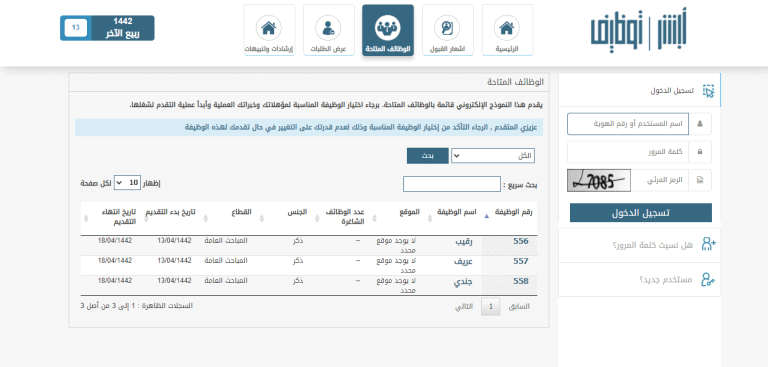Click job name عريف
The width and height of the screenshot is (768, 367).
tap(463, 261)
